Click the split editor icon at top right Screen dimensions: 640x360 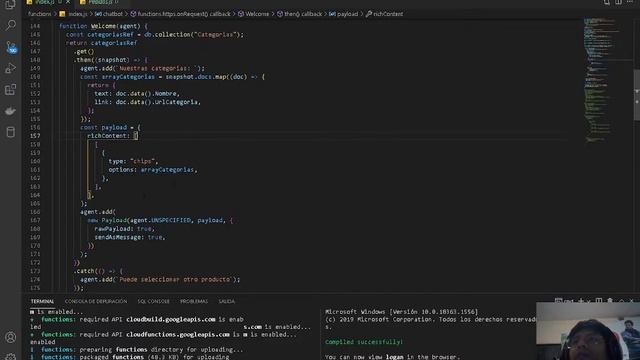point(618,2)
